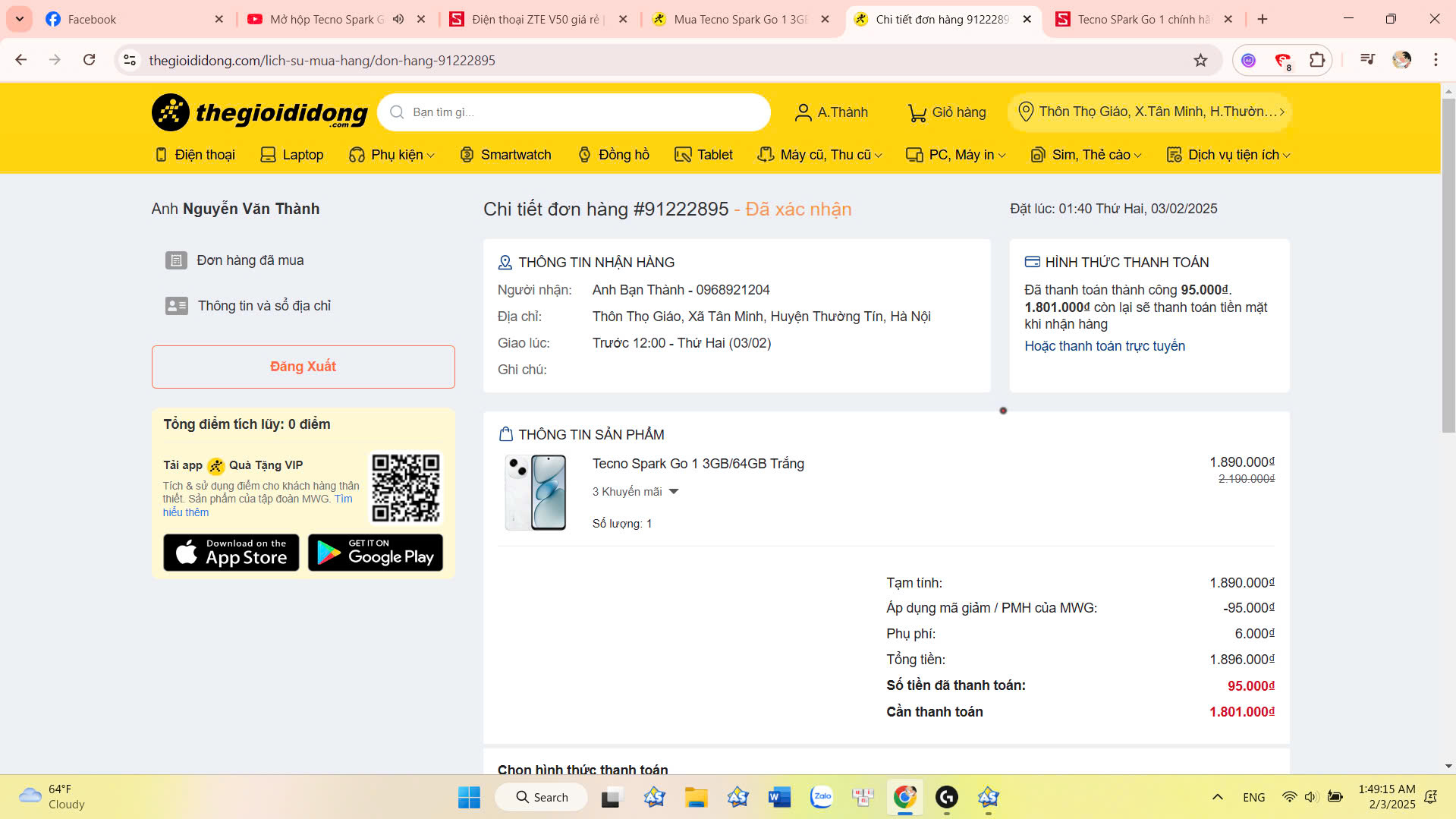
Task: Open Chrome three-dot menu
Action: (1436, 60)
